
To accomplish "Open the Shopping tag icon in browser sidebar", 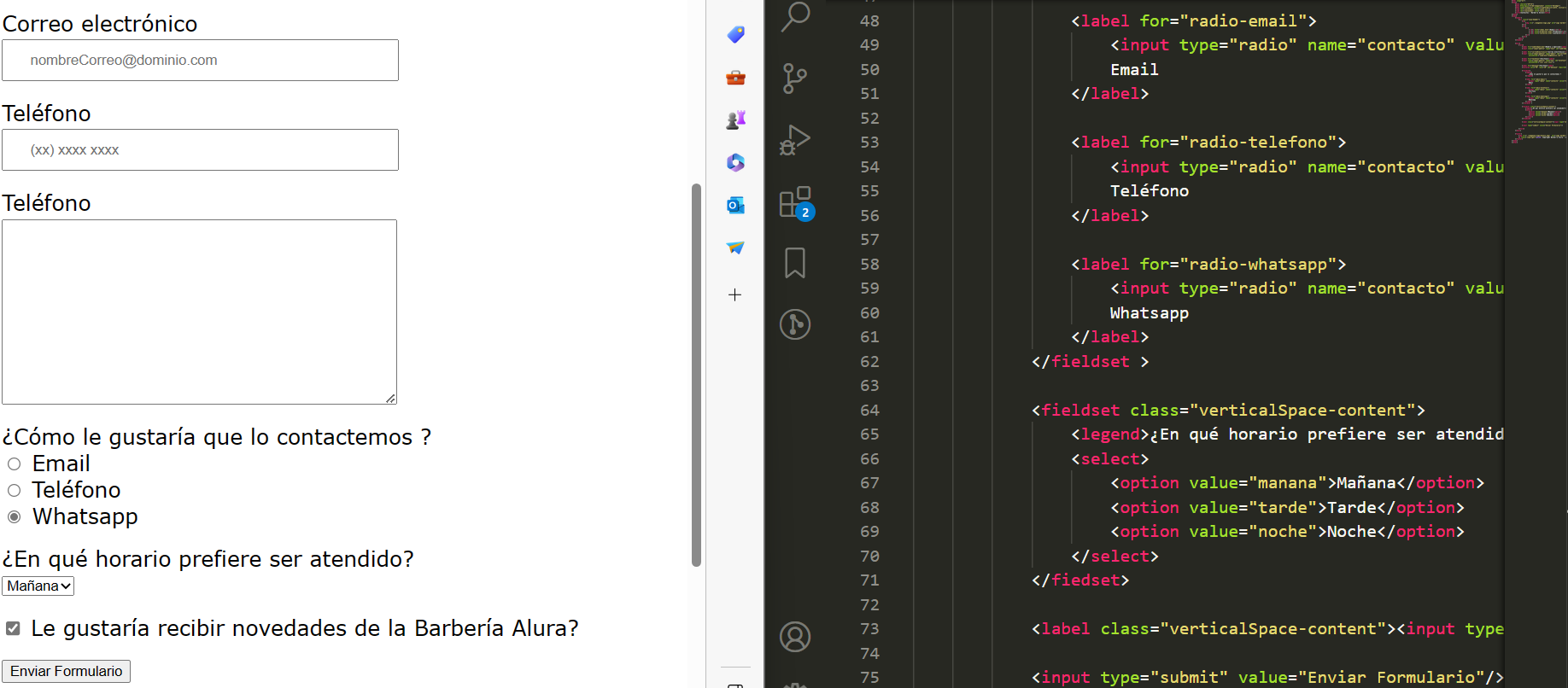I will (735, 34).
